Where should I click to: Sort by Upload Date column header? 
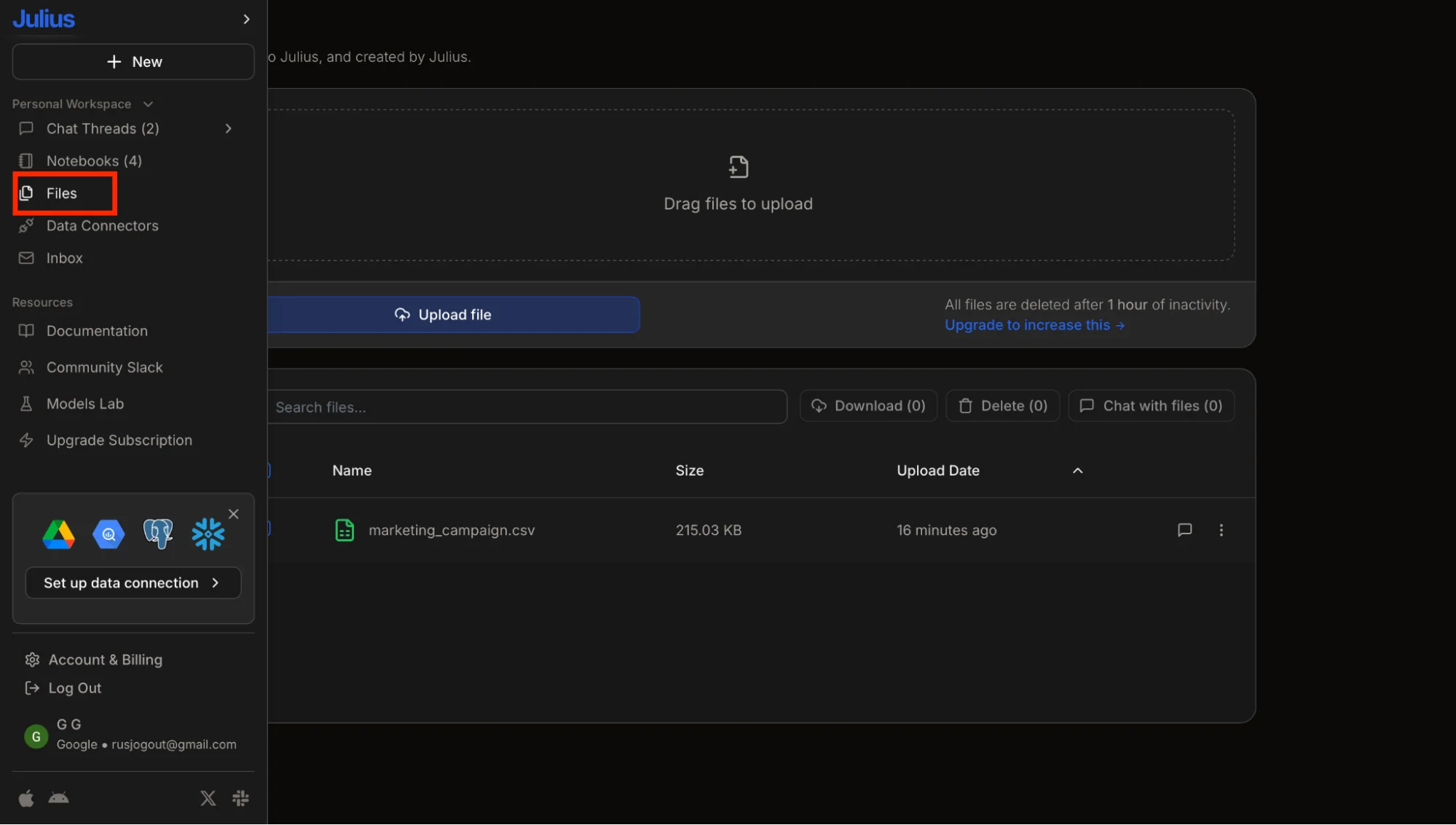(937, 472)
